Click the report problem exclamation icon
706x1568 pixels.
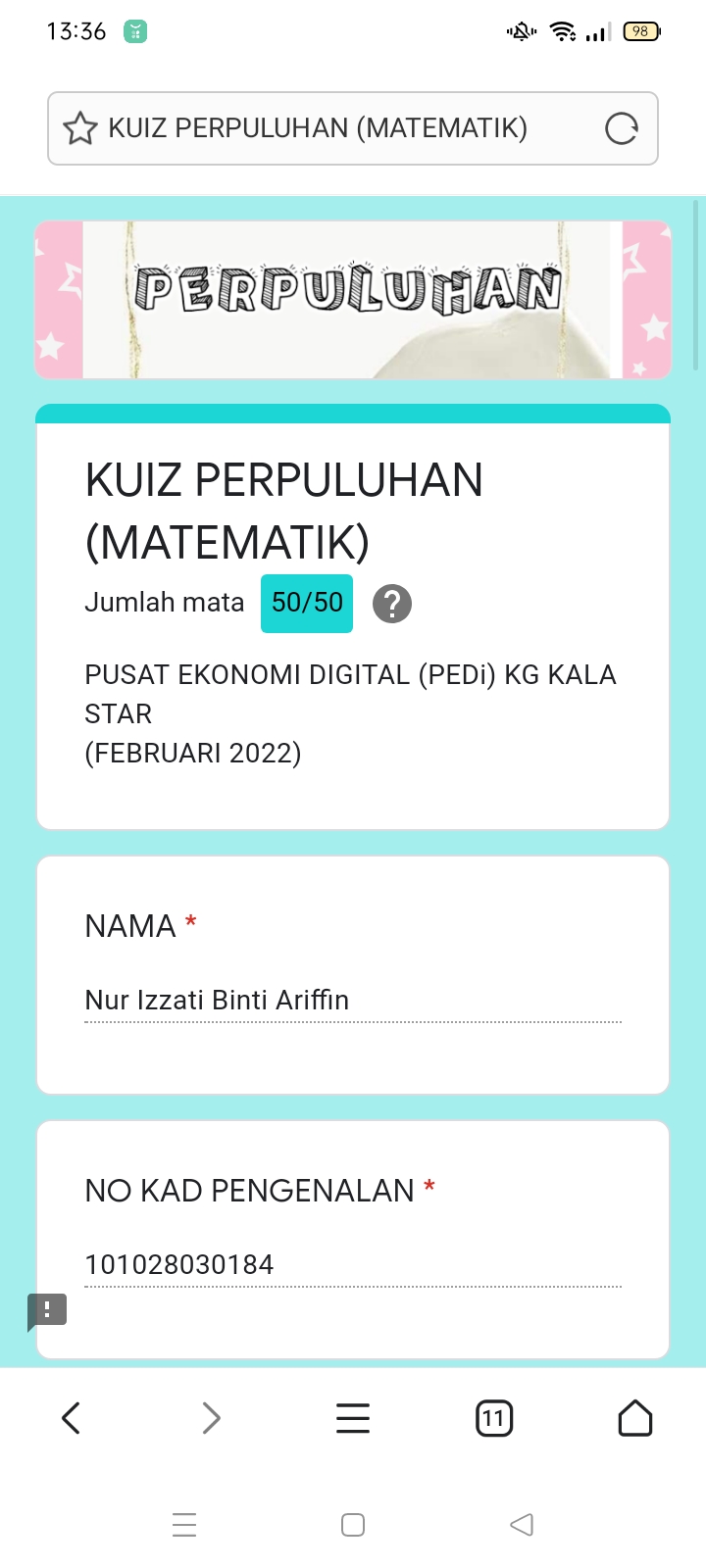click(x=47, y=1310)
